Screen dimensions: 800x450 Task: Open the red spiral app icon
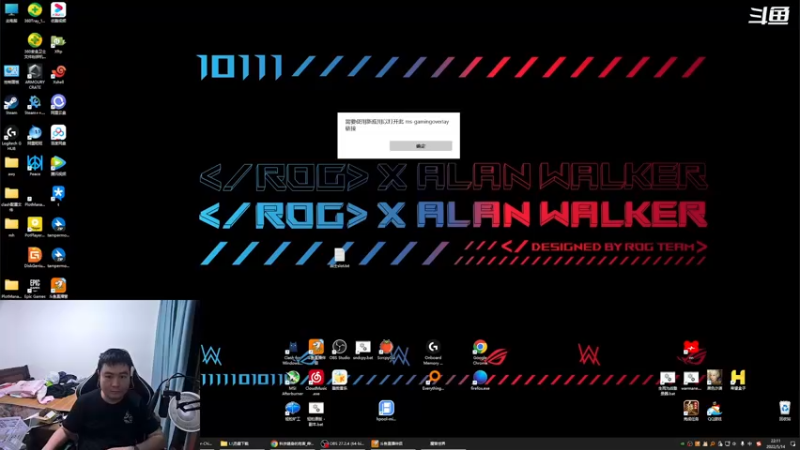[x=58, y=74]
